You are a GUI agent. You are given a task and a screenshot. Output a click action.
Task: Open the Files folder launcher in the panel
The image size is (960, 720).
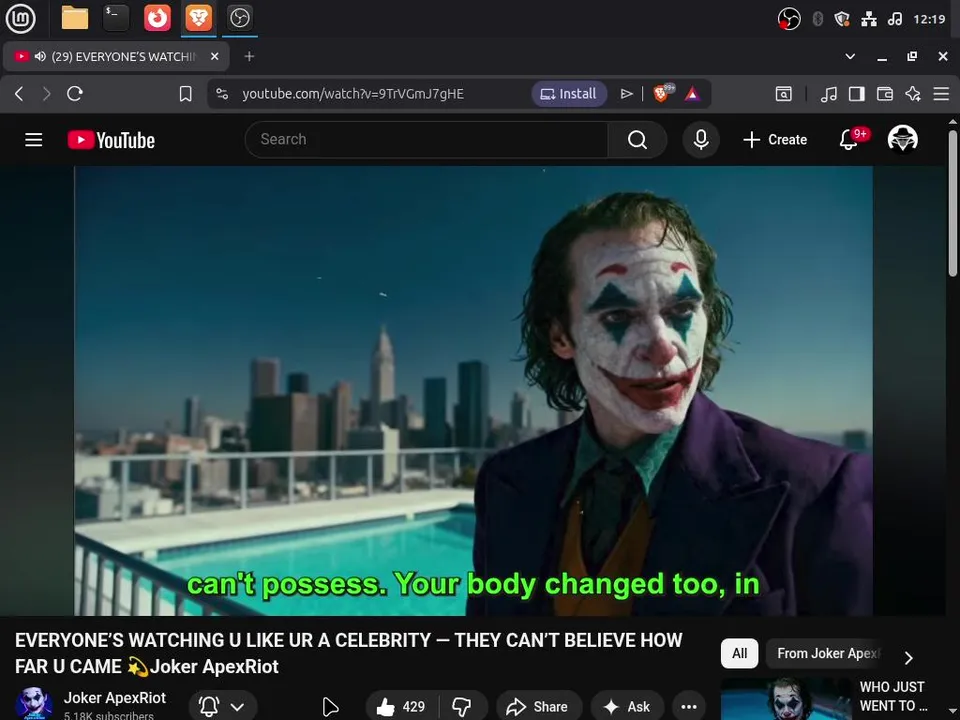(x=75, y=18)
